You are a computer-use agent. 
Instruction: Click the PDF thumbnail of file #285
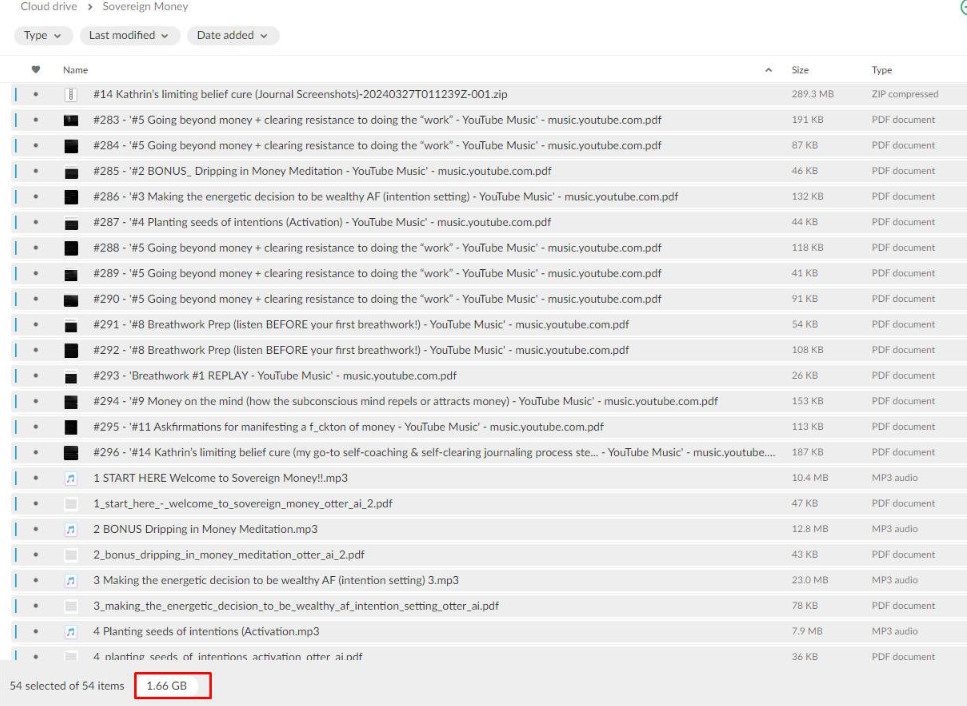(x=71, y=171)
